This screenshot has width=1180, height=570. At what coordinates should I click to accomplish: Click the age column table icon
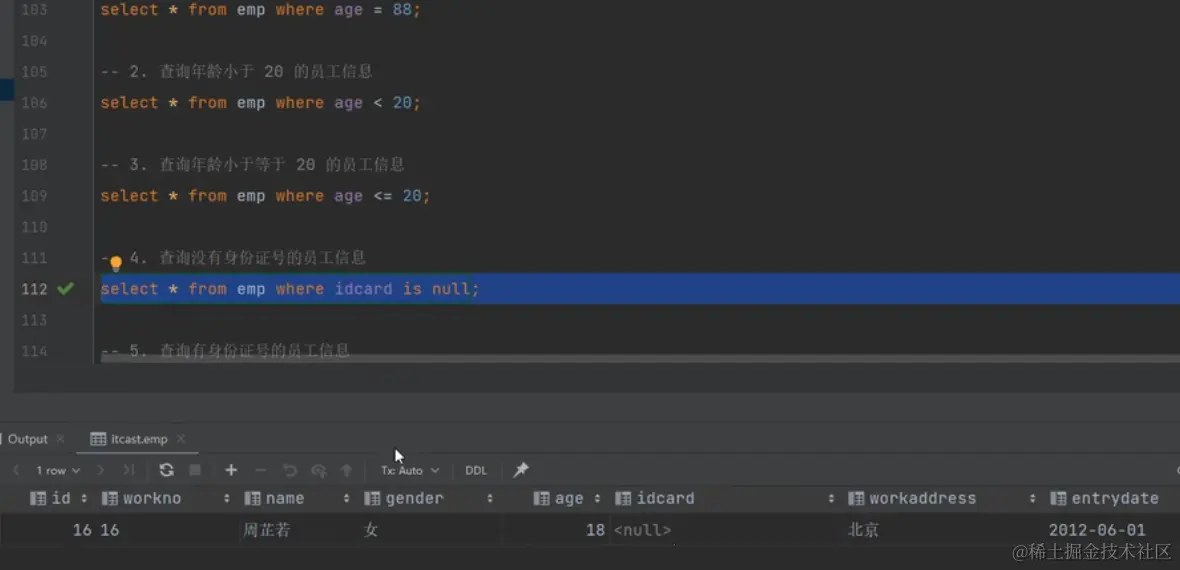(x=541, y=498)
